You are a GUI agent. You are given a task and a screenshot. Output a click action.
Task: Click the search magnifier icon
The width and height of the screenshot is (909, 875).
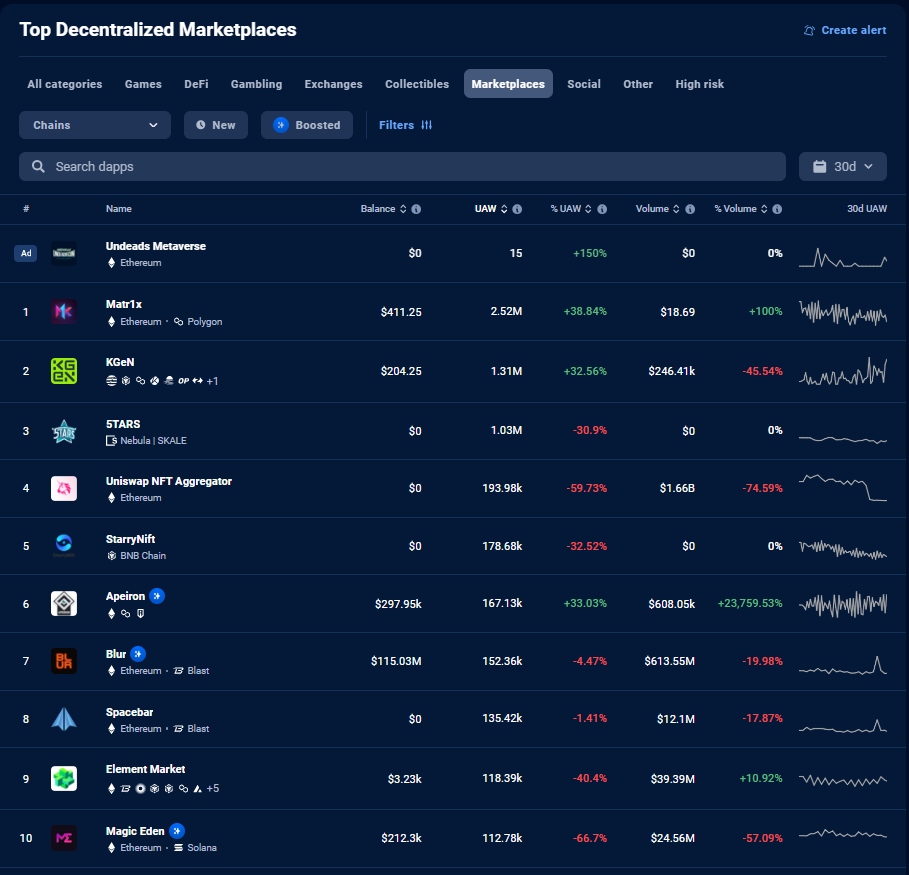[x=38, y=167]
